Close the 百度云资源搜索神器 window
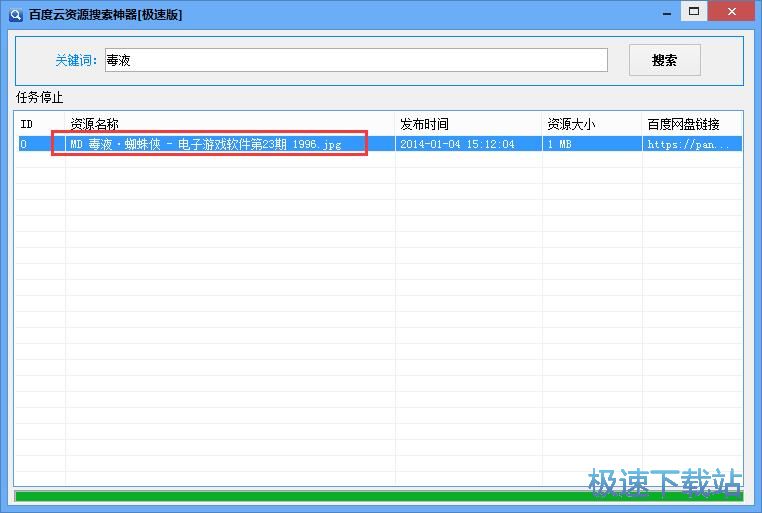 [x=732, y=12]
